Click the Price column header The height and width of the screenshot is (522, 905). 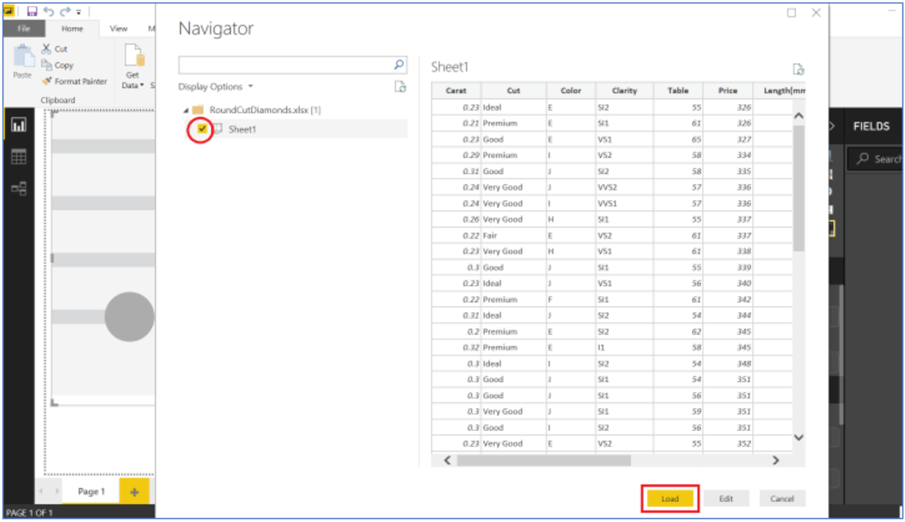pos(728,91)
